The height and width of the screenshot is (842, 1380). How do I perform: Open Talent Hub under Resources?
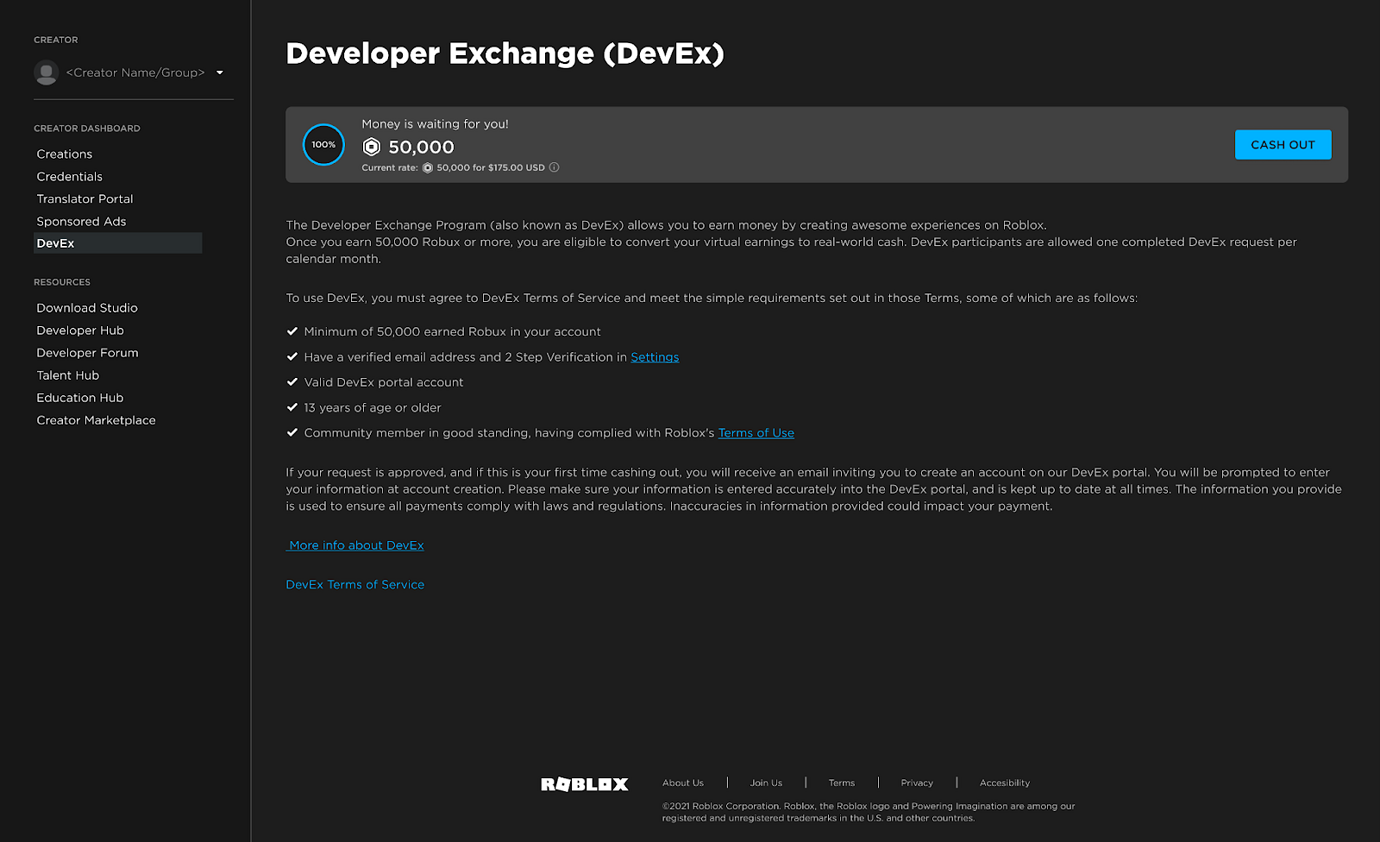(67, 375)
